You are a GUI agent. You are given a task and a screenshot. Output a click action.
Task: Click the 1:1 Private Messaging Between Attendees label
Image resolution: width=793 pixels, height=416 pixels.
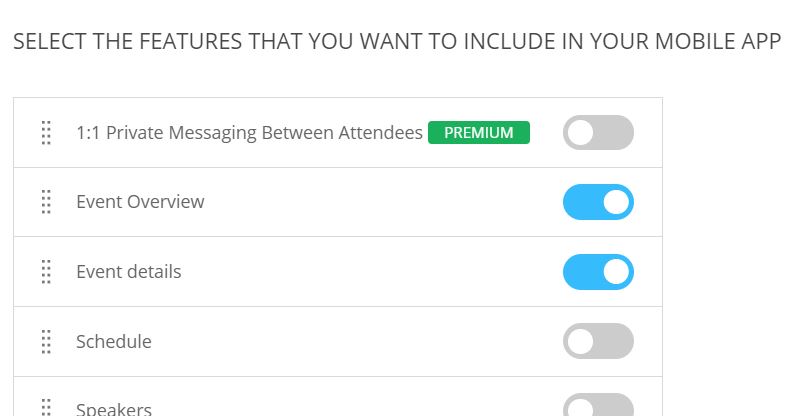point(249,133)
